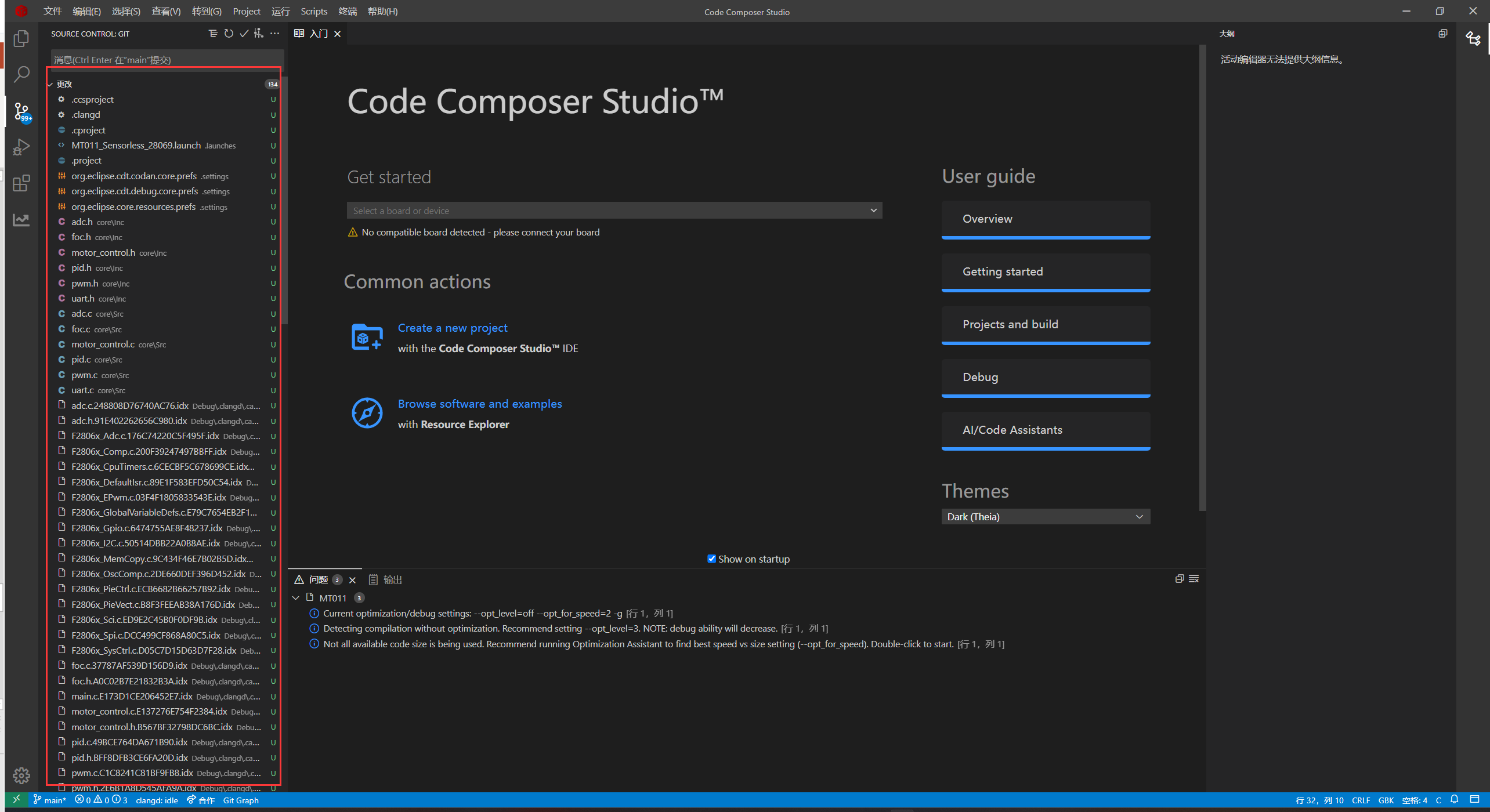
Task: Click the commit message input field
Action: pyautogui.click(x=166, y=60)
